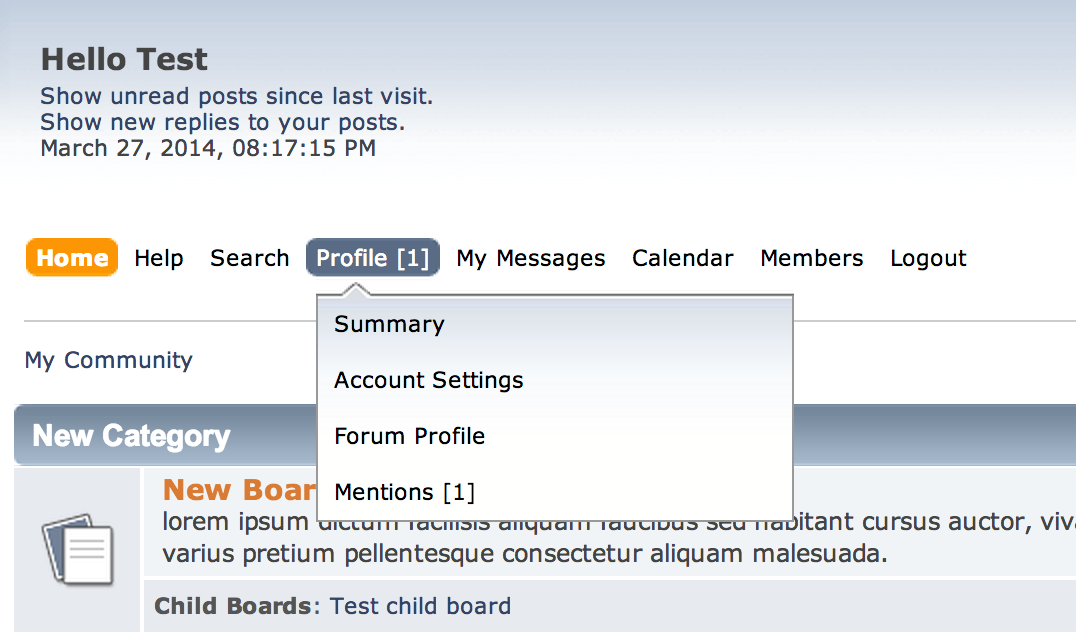
Task: Open the Home menu tab
Action: pyautogui.click(x=72, y=257)
